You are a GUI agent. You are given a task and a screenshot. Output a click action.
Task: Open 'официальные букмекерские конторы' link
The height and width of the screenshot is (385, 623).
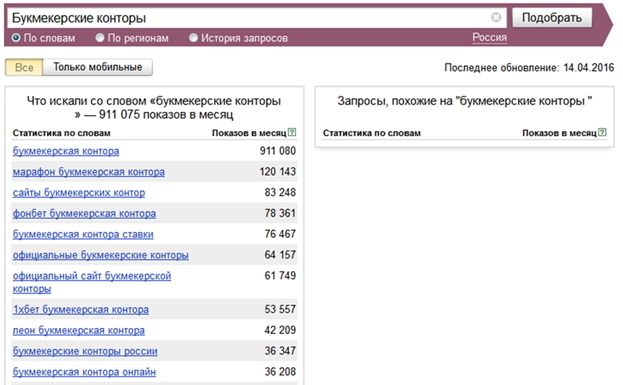(101, 255)
